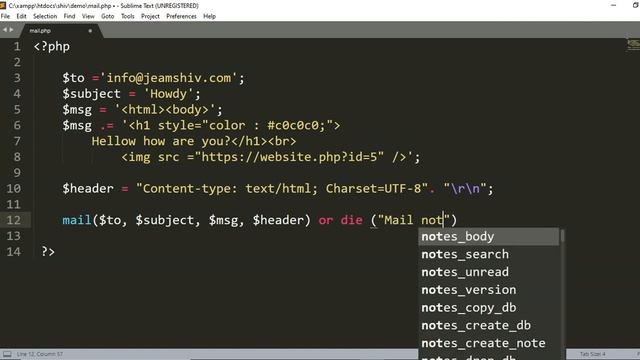Click the 'Howdy' string
This screenshot has width=640, height=360.
click(168, 94)
